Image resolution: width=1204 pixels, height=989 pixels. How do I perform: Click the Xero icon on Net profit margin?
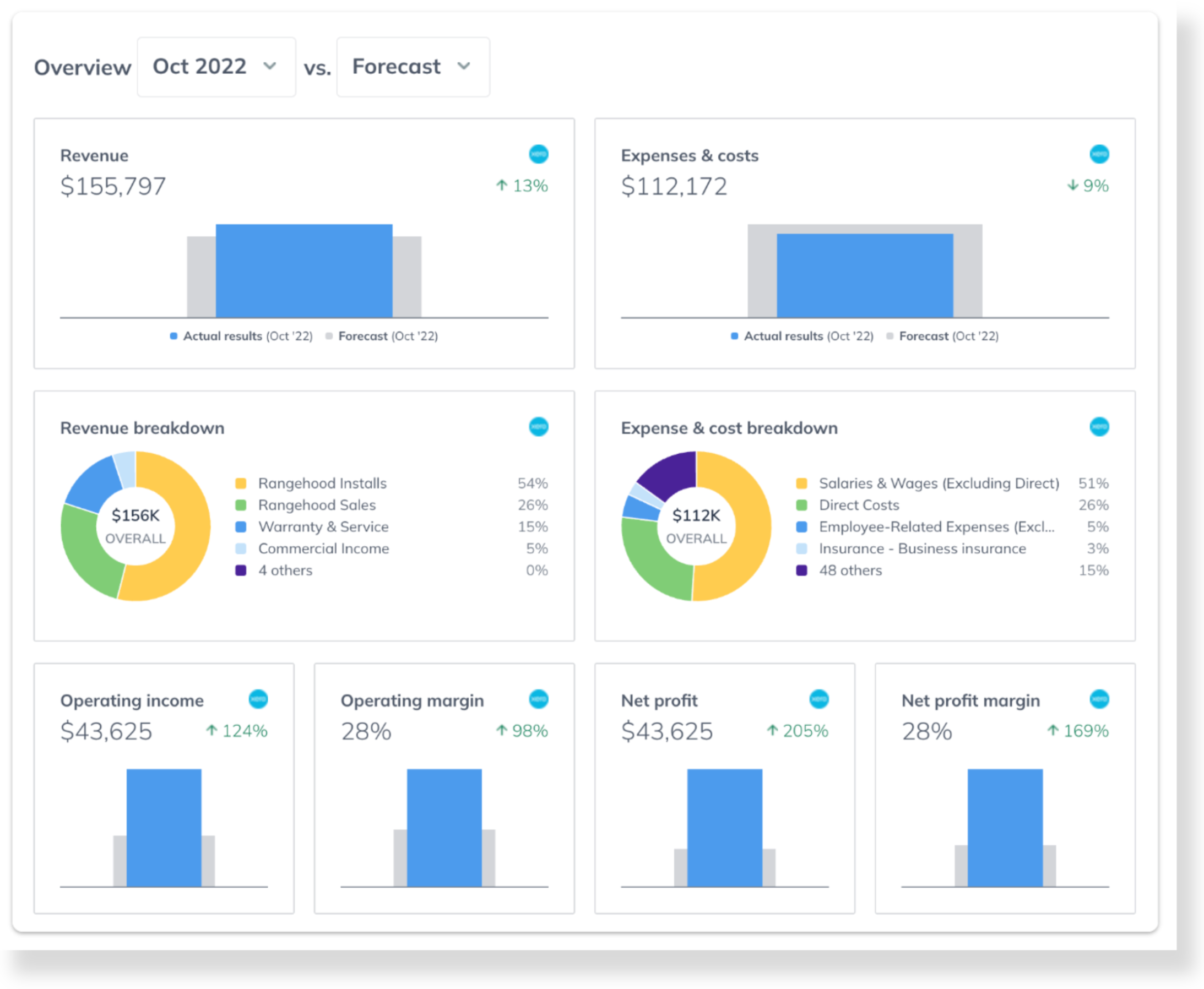pos(1099,699)
